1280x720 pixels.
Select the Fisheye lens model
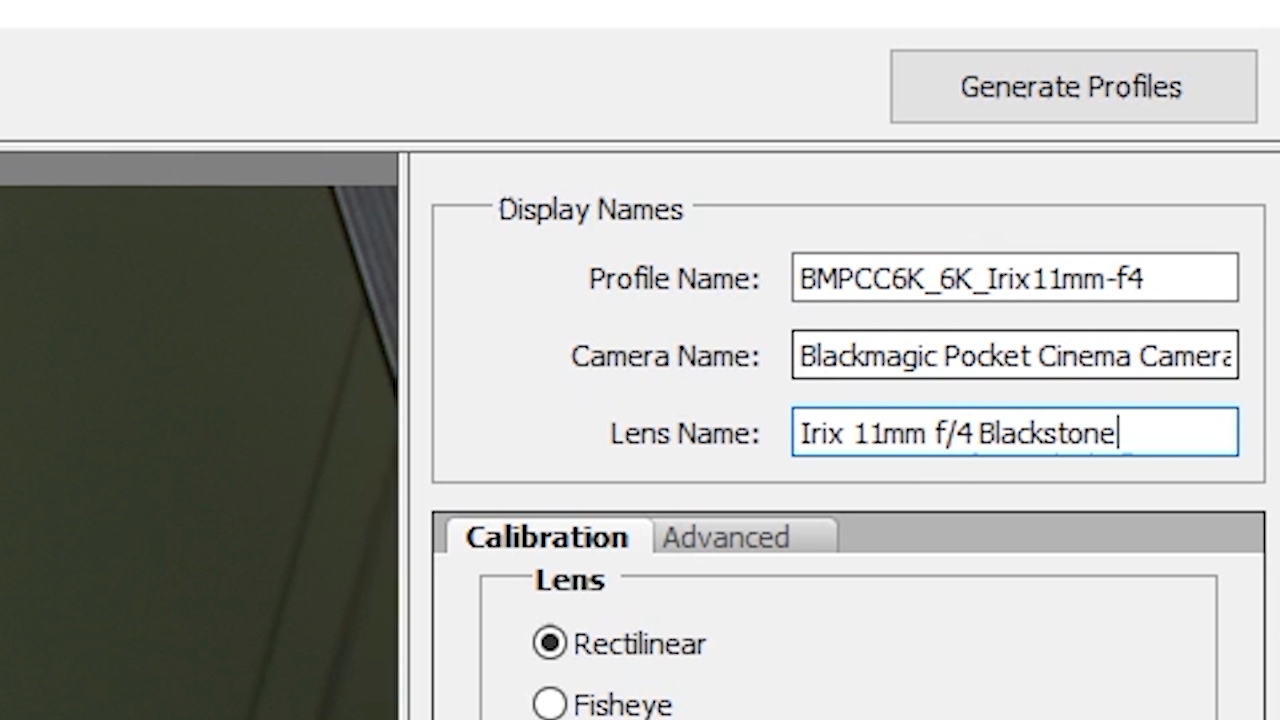(549, 703)
